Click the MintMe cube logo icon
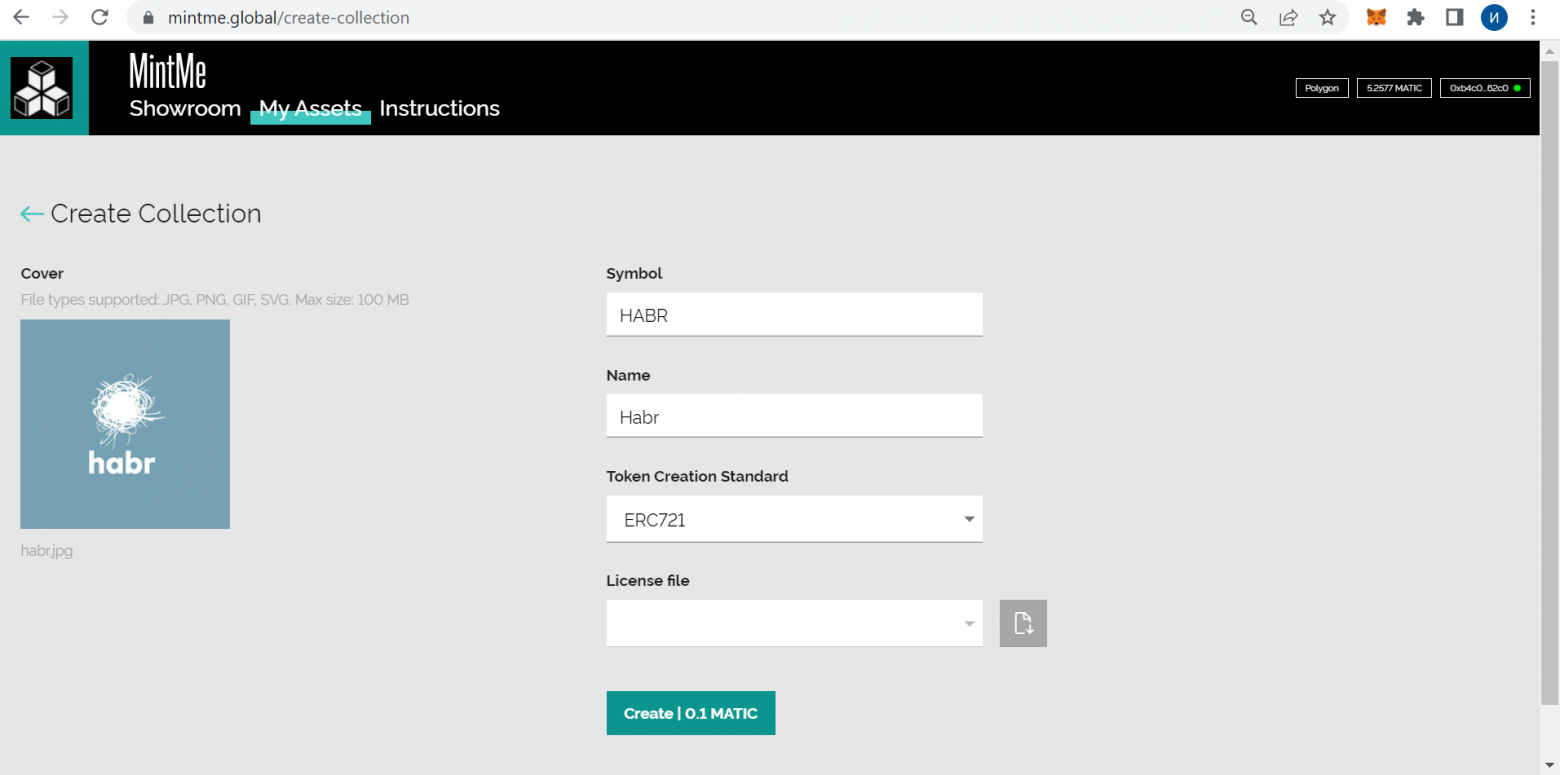 click(42, 88)
